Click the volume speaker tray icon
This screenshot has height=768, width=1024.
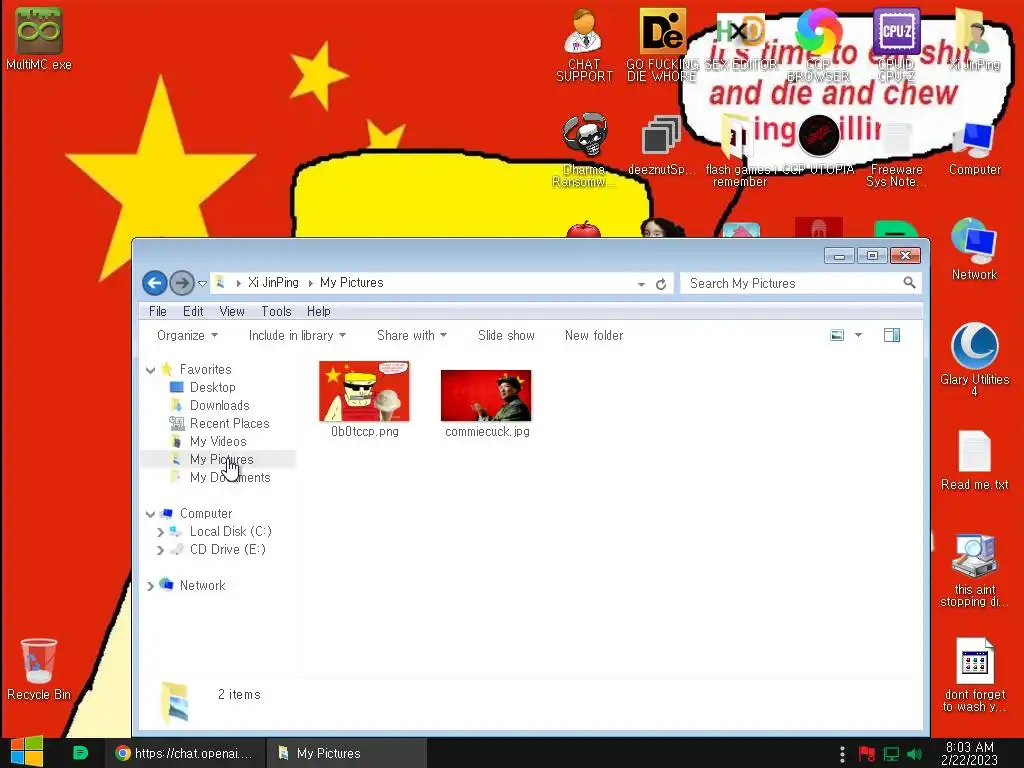(915, 754)
